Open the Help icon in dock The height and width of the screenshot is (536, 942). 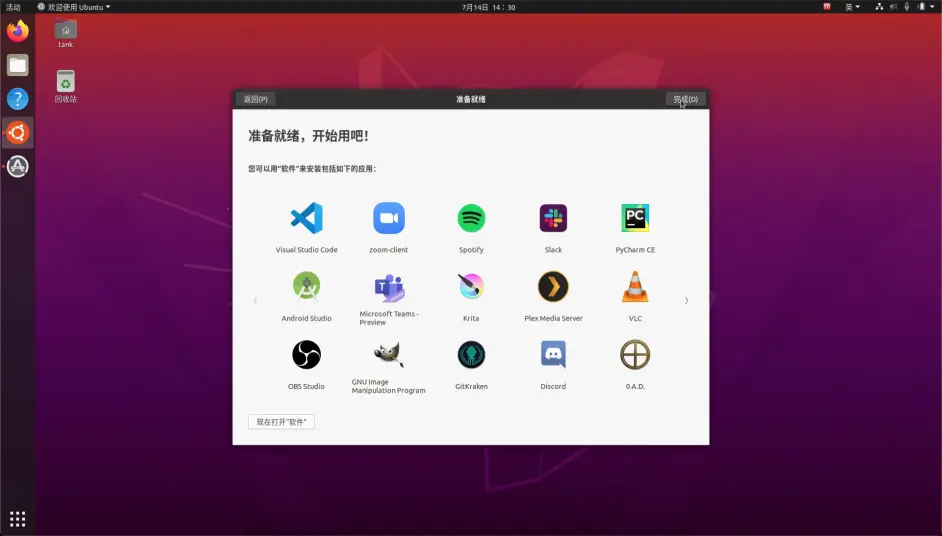[x=17, y=99]
